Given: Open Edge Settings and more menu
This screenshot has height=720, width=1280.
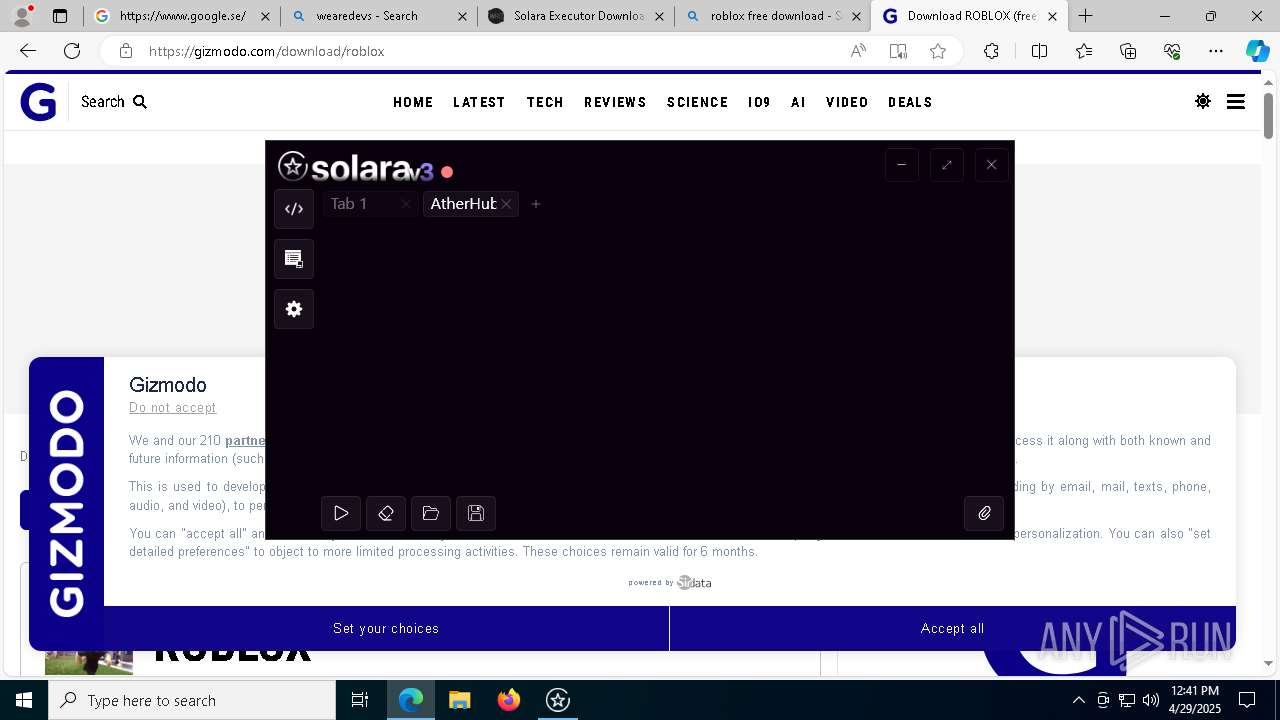Looking at the screenshot, I should (1216, 51).
